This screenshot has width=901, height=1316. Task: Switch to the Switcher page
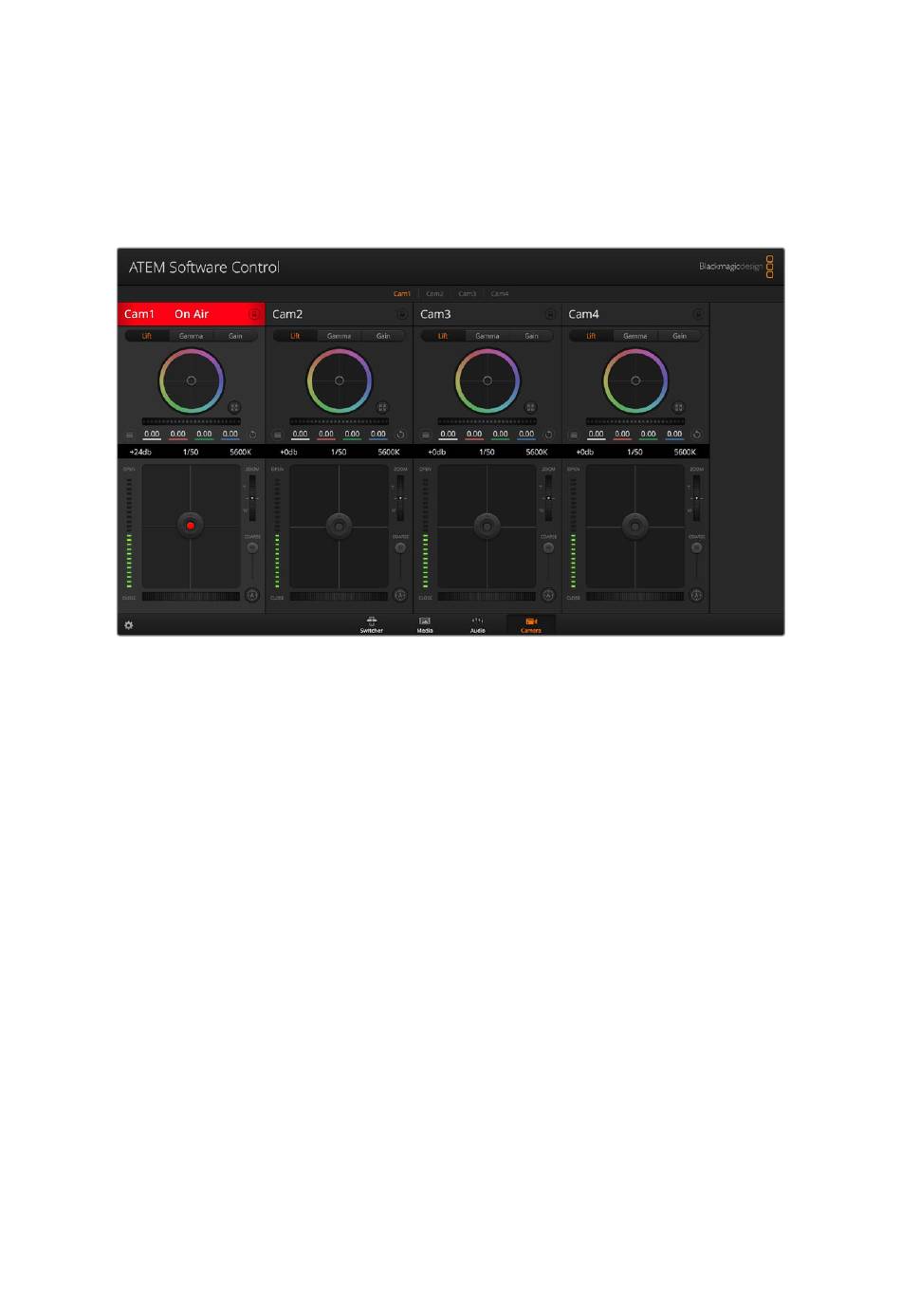[x=372, y=625]
